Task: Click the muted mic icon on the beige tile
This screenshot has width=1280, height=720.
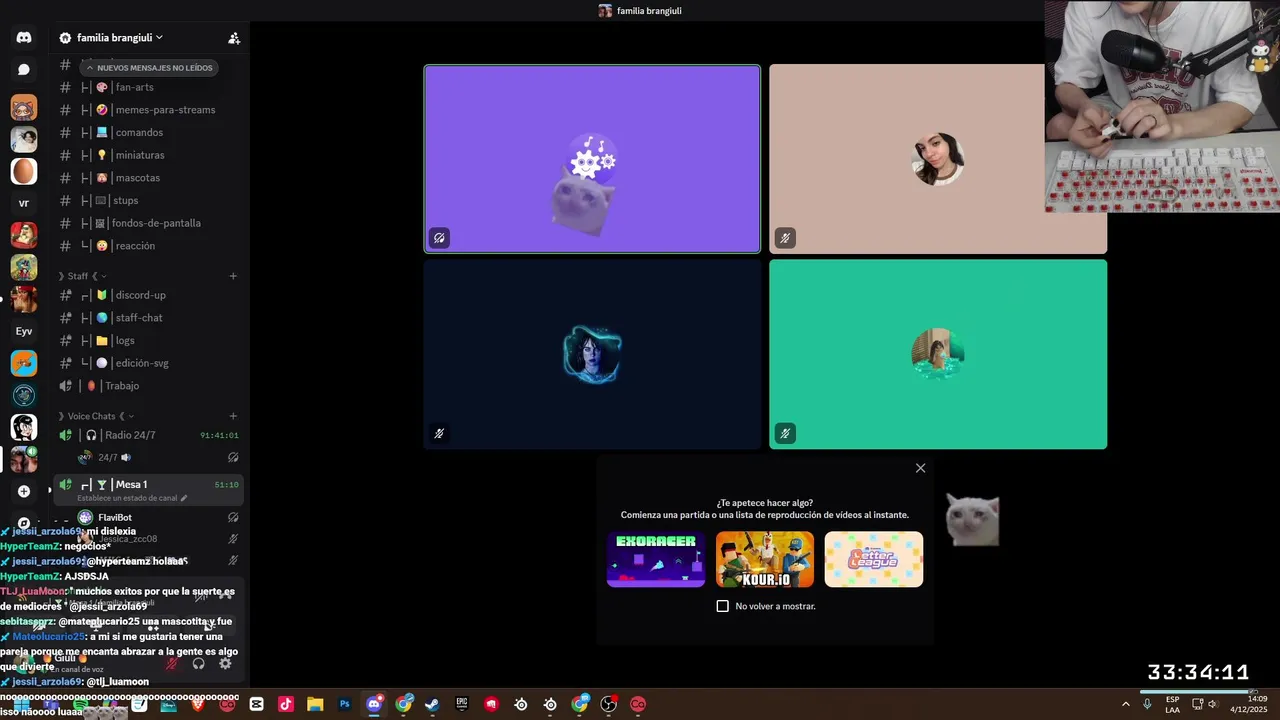Action: (x=785, y=238)
